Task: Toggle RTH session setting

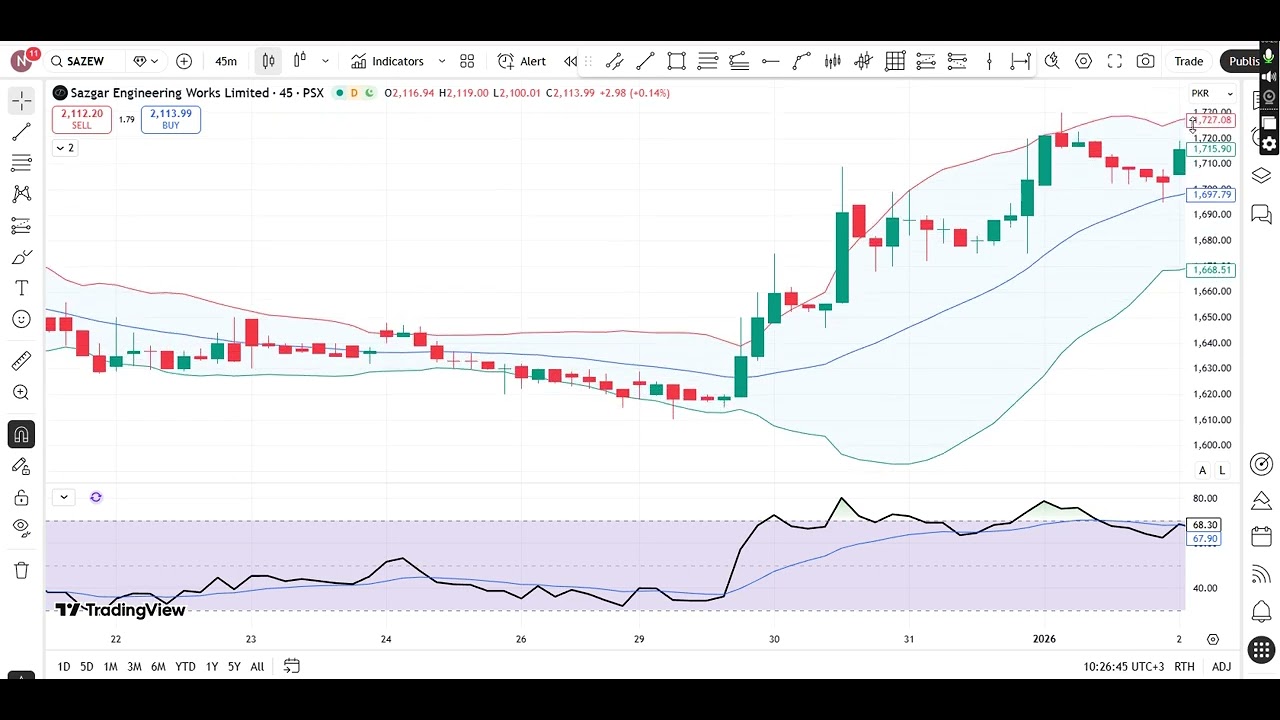Action: tap(1184, 667)
